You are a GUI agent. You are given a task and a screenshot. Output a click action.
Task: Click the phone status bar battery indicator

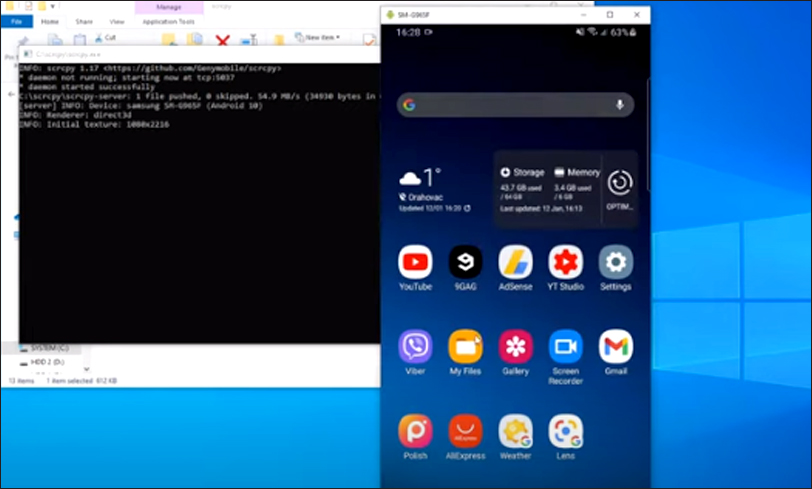pyautogui.click(x=624, y=32)
